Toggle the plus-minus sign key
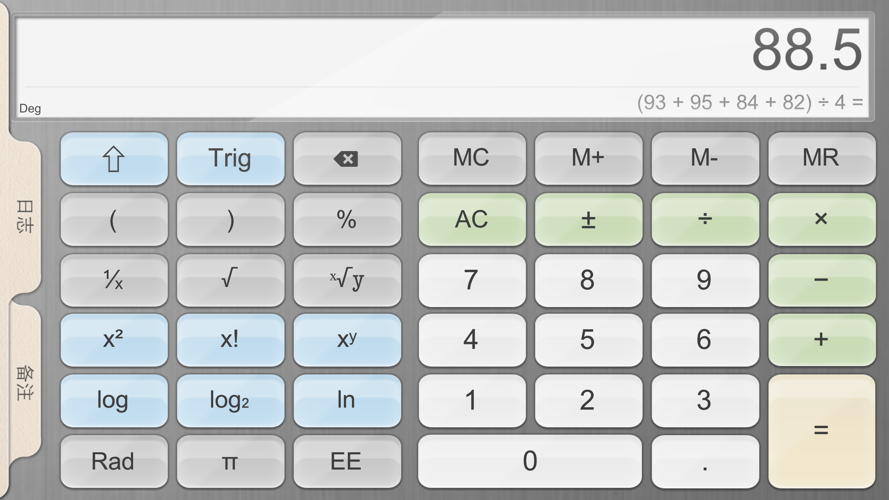 587,219
